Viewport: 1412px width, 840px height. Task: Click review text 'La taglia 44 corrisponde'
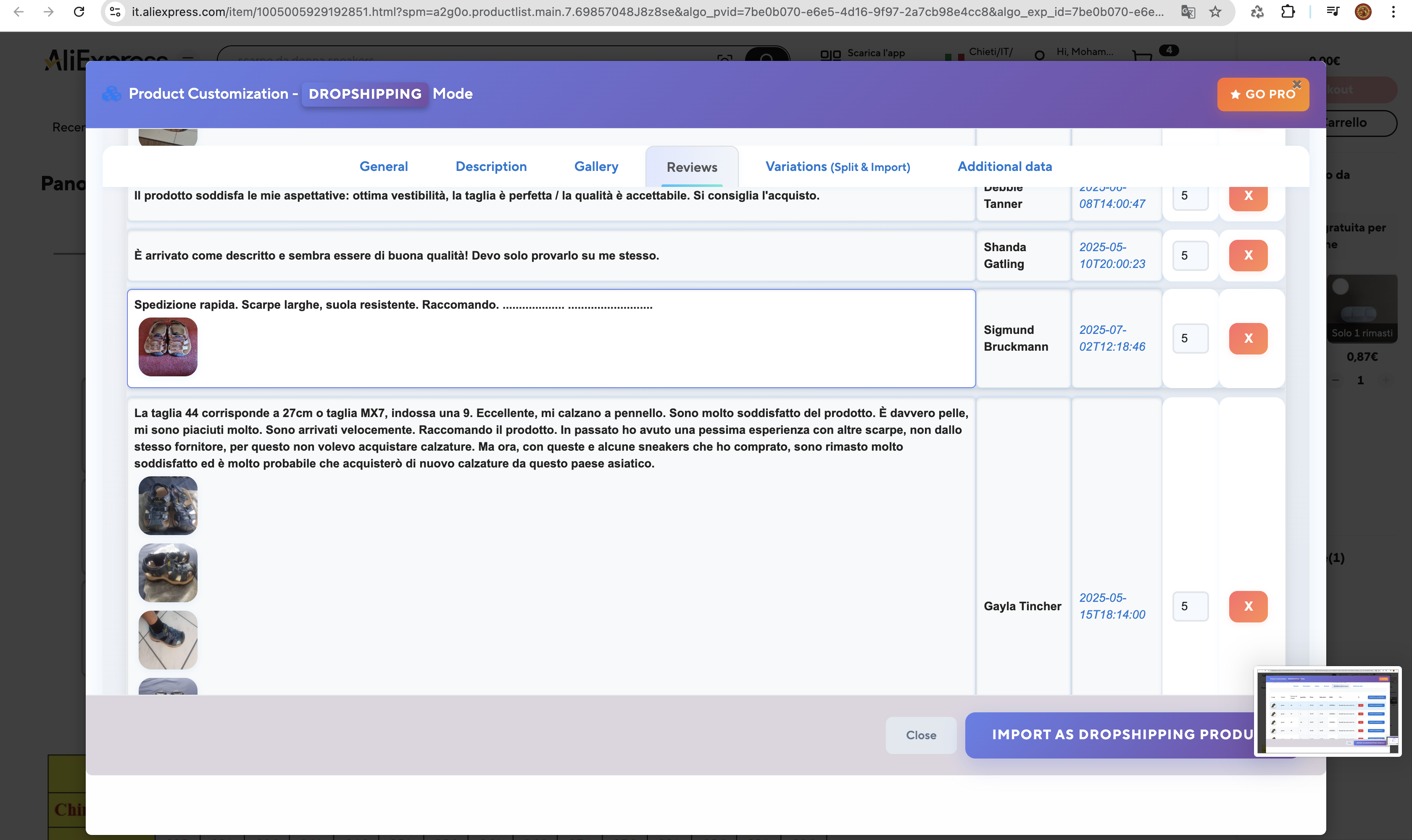[551, 438]
